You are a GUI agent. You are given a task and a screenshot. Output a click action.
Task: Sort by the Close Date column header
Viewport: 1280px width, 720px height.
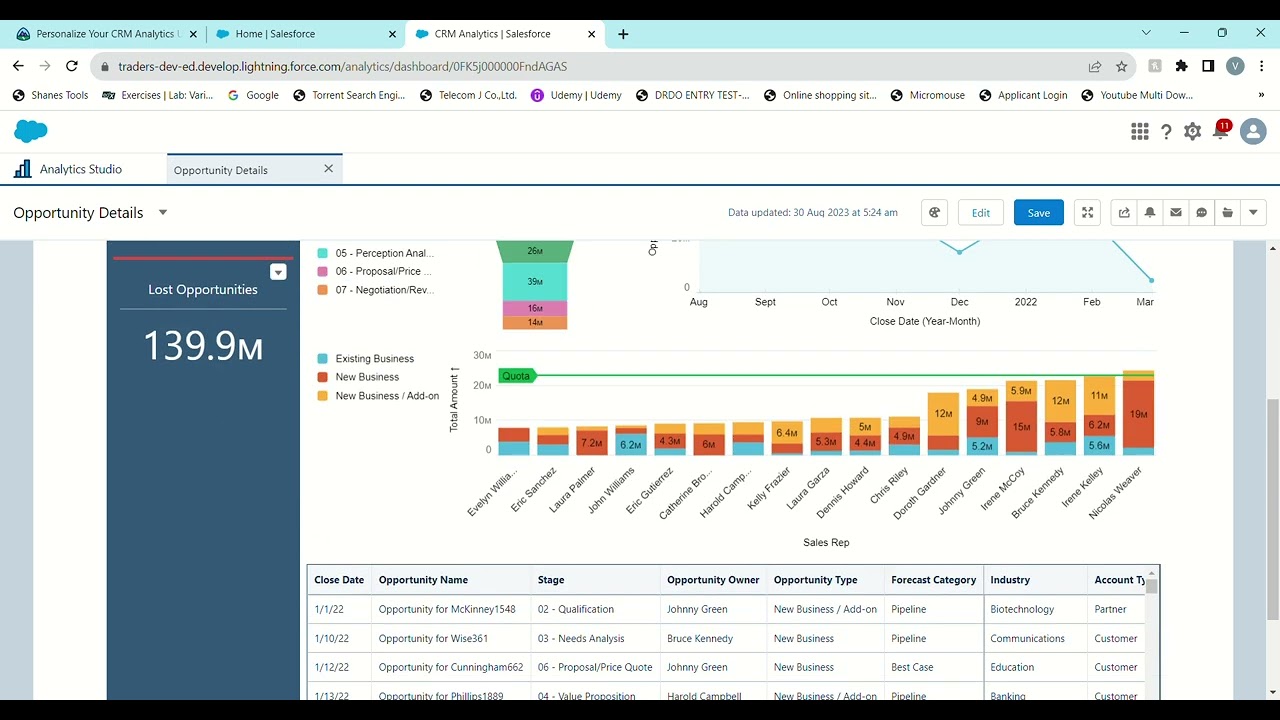coord(339,580)
